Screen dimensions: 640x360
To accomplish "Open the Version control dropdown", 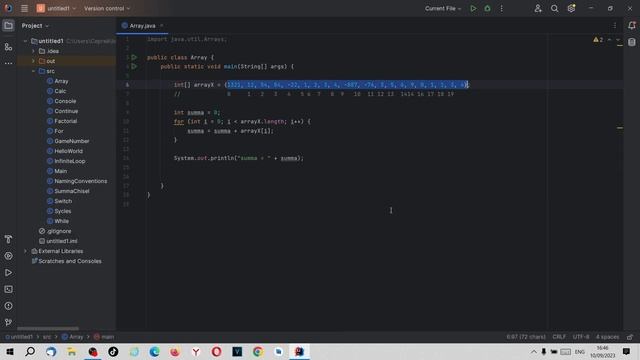I will tap(107, 8).
